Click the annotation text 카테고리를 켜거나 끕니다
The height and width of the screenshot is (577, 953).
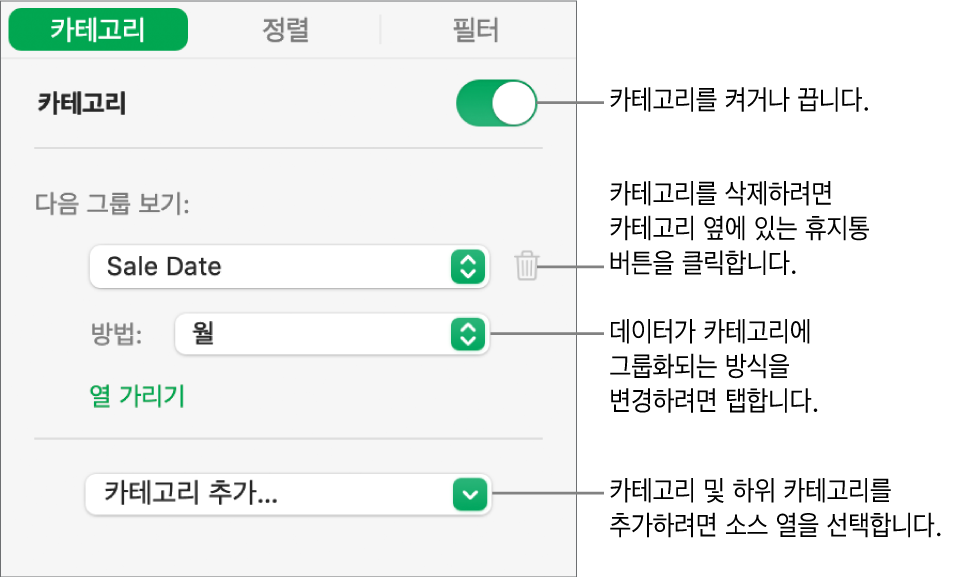click(738, 102)
